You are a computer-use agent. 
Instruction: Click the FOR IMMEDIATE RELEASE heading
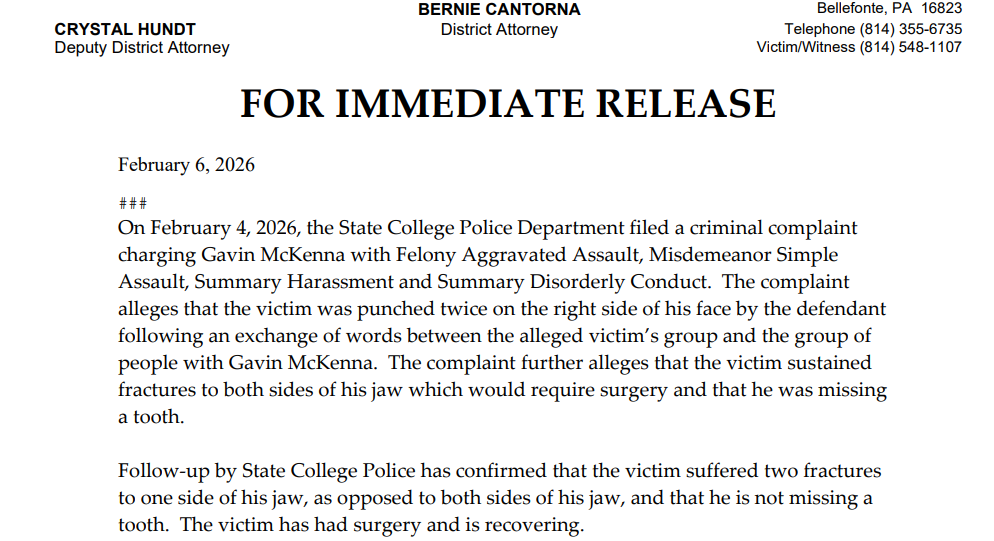[507, 104]
